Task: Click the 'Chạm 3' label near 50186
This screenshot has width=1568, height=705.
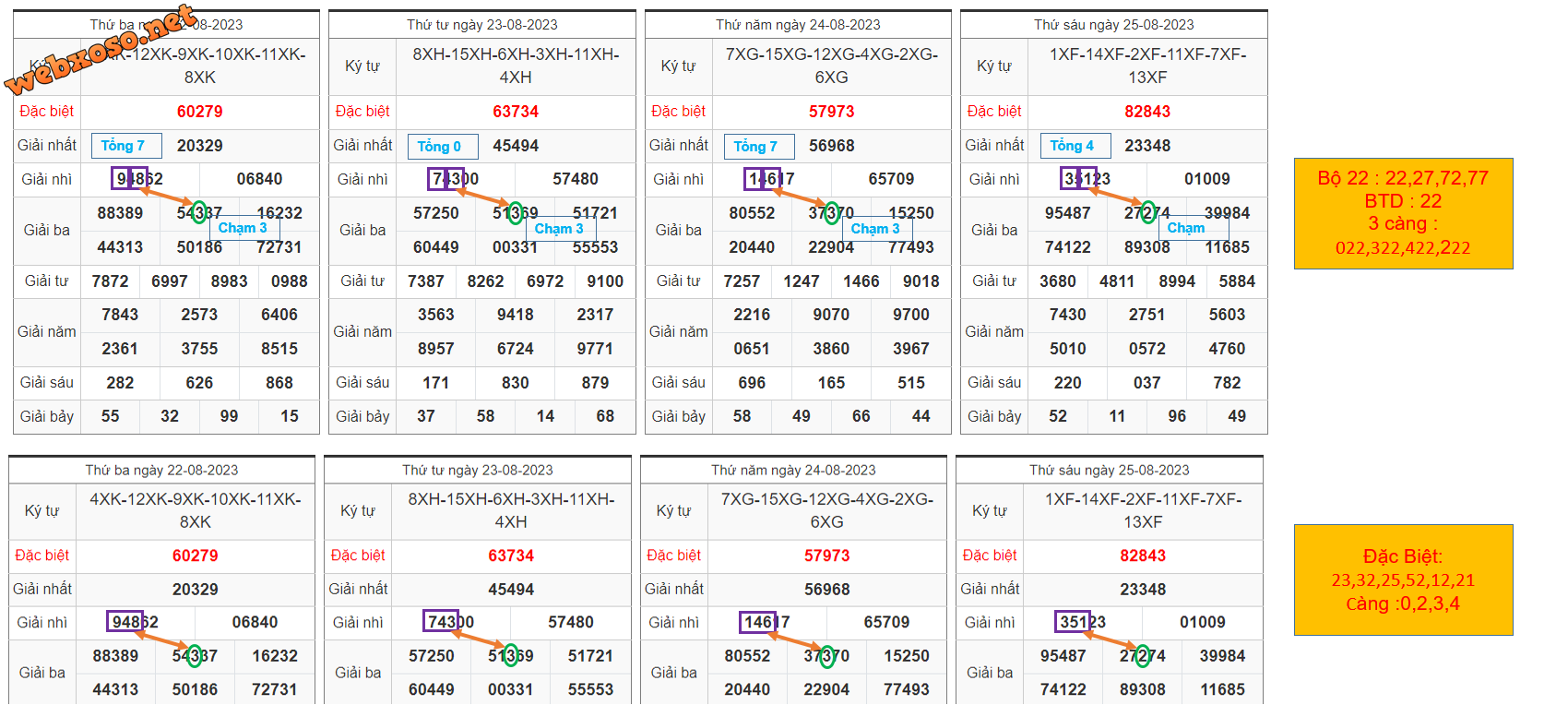Action: point(243,228)
